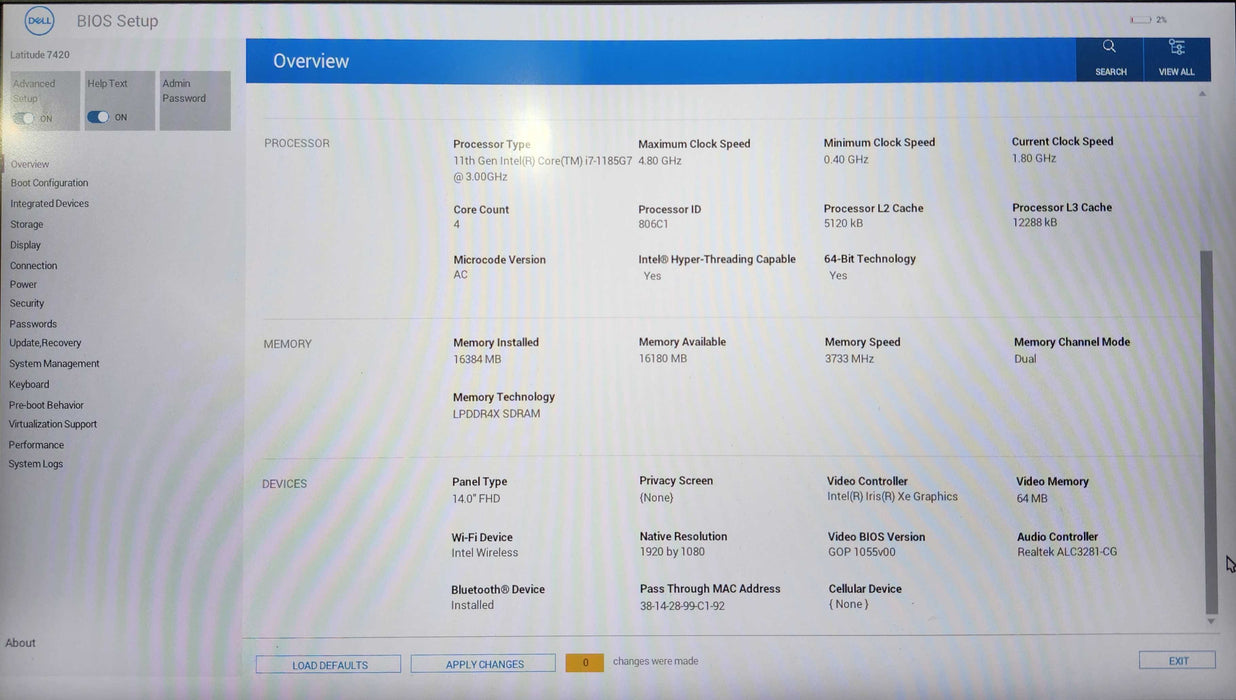
Task: Open the Security menu item
Action: (27, 304)
